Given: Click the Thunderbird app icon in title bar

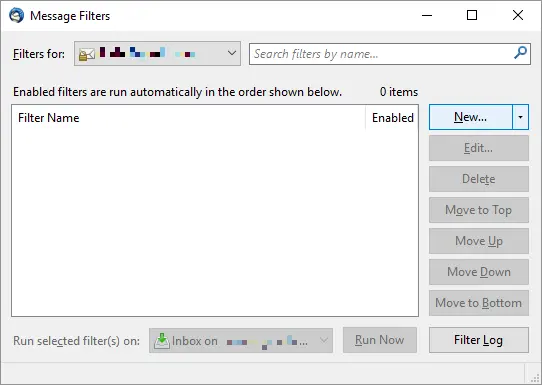Looking at the screenshot, I should (16, 16).
